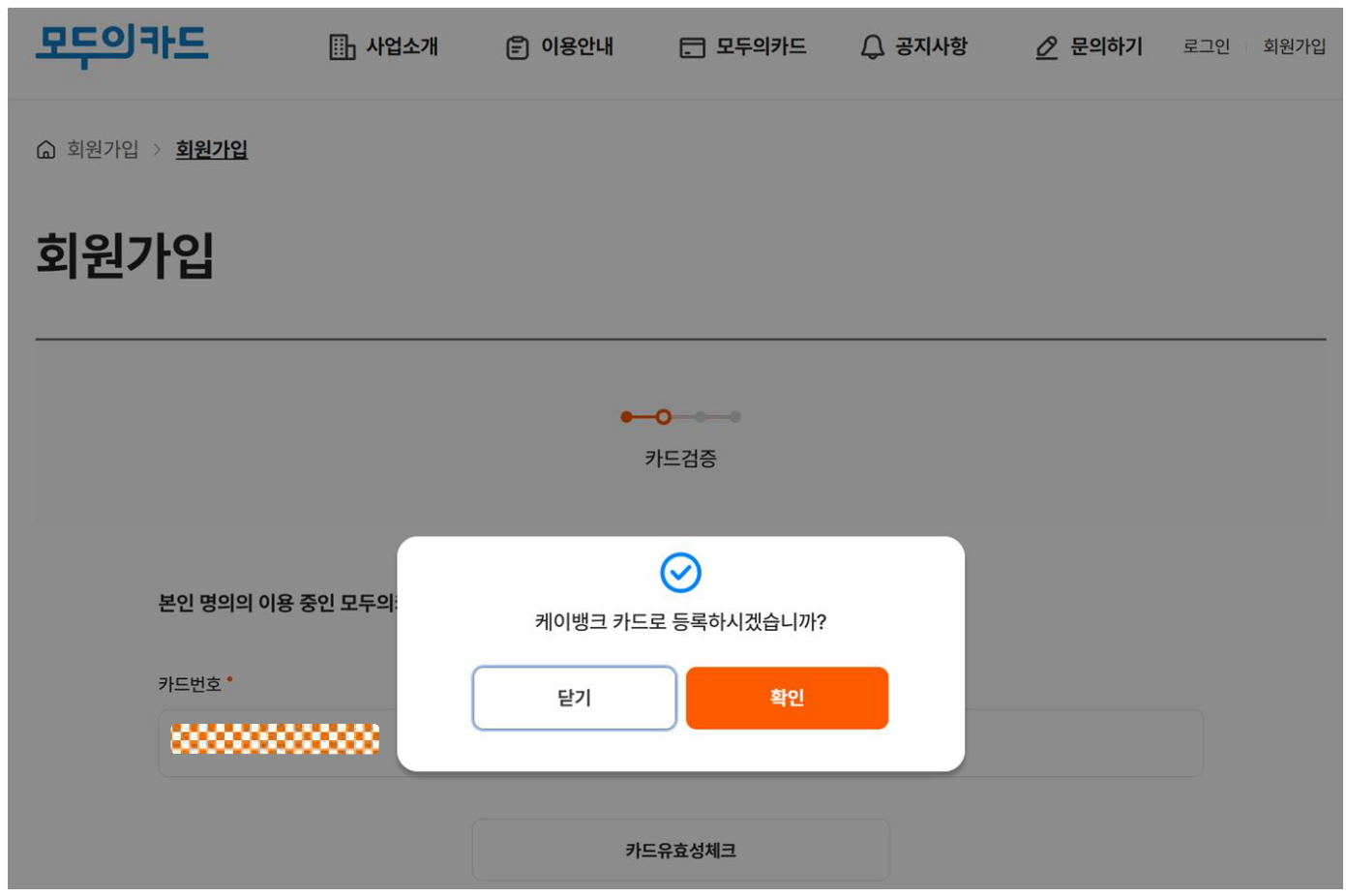Viewport: 1346px width, 896px height.
Task: Open the 사업소개 menu
Action: pos(402,46)
